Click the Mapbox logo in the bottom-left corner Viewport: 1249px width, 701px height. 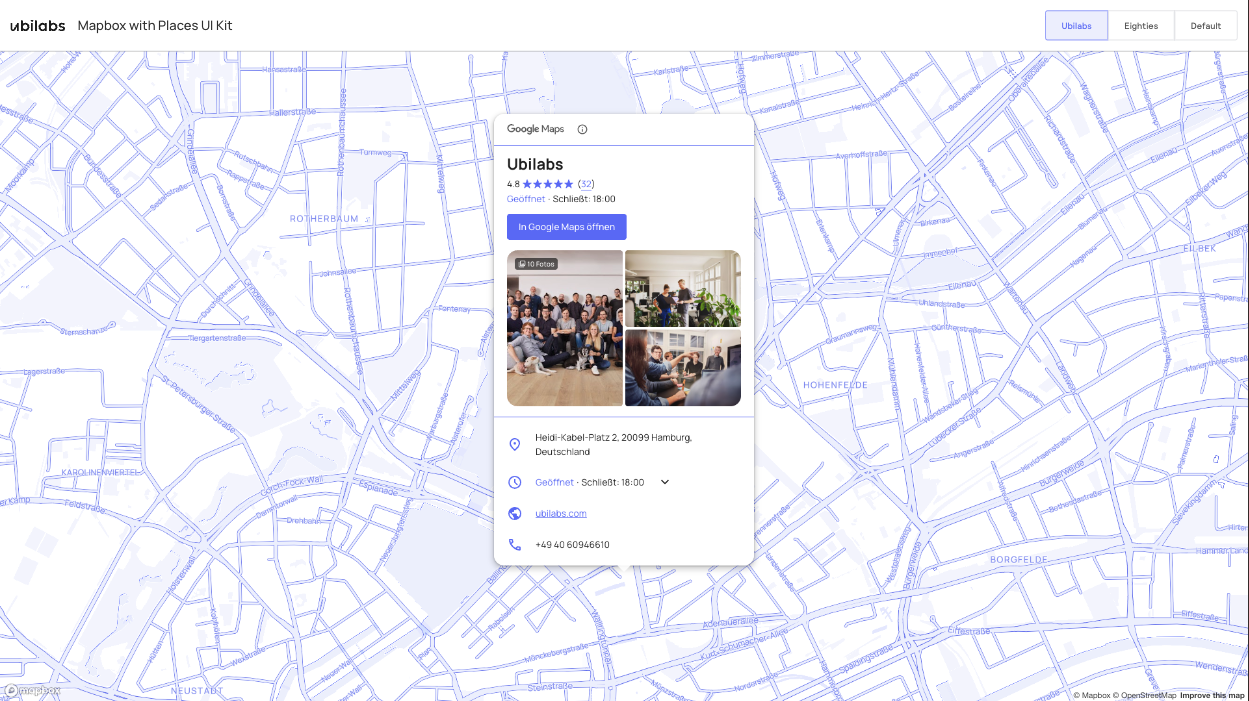click(33, 691)
